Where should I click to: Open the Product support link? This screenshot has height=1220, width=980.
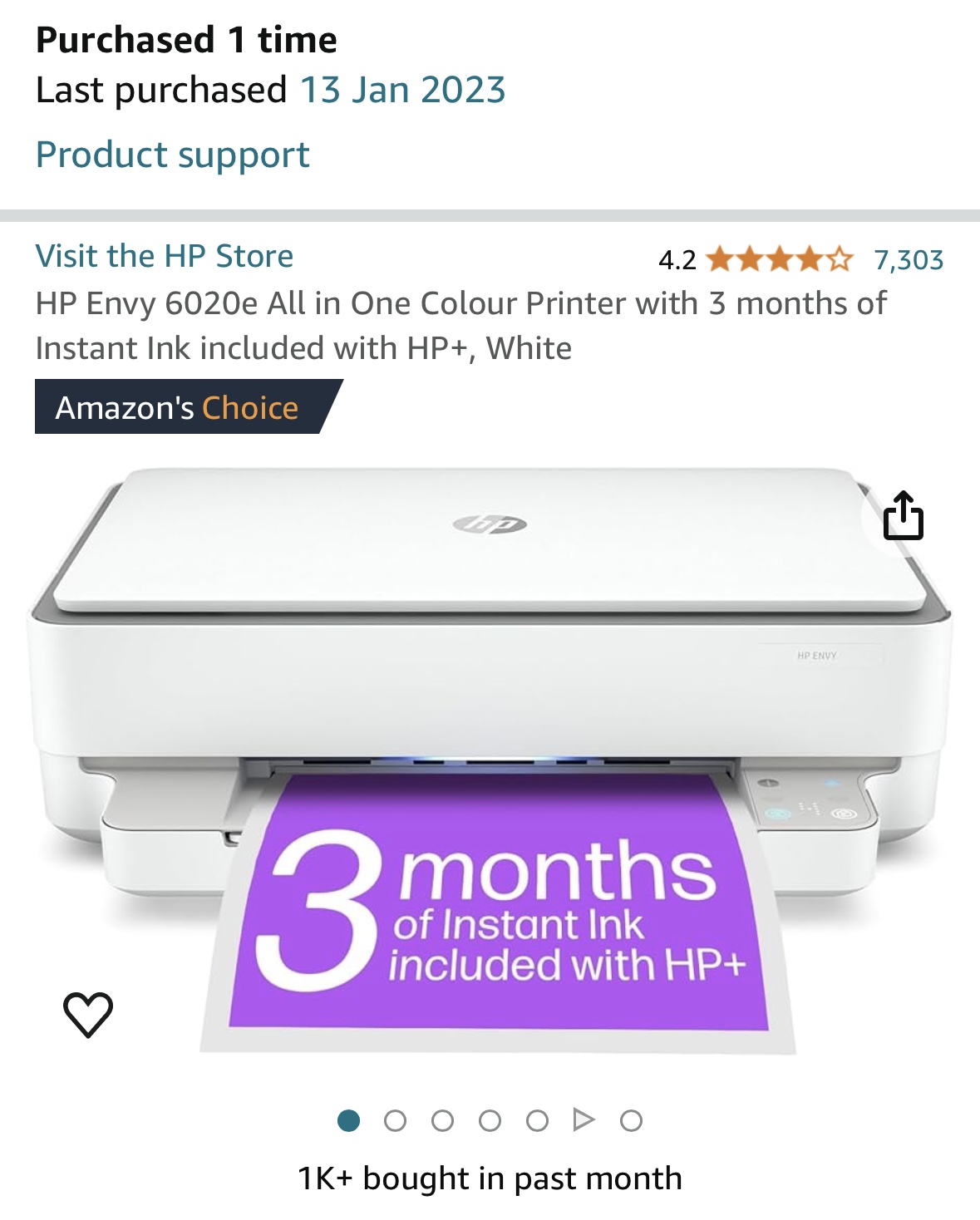click(173, 155)
